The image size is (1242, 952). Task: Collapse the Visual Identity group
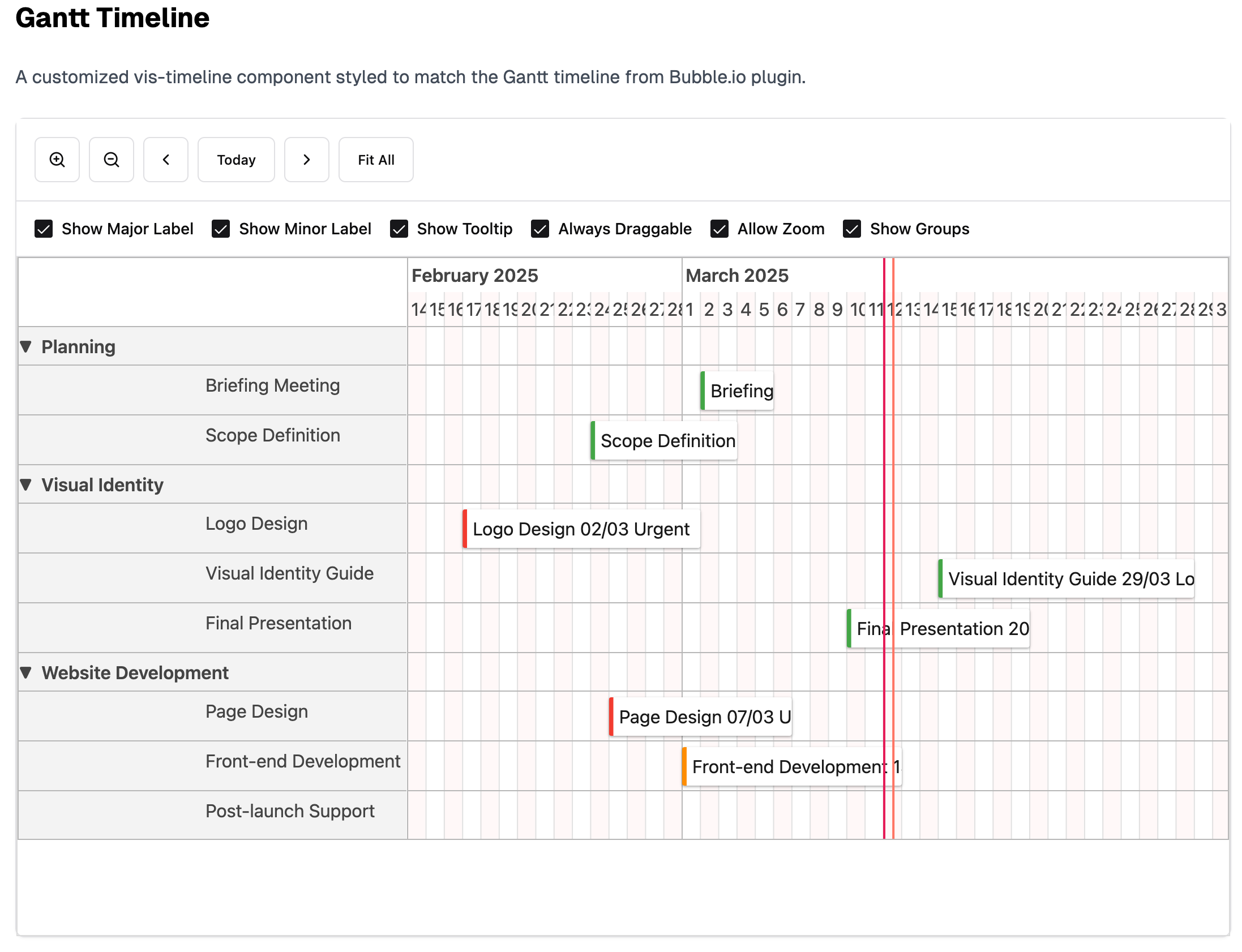25,484
